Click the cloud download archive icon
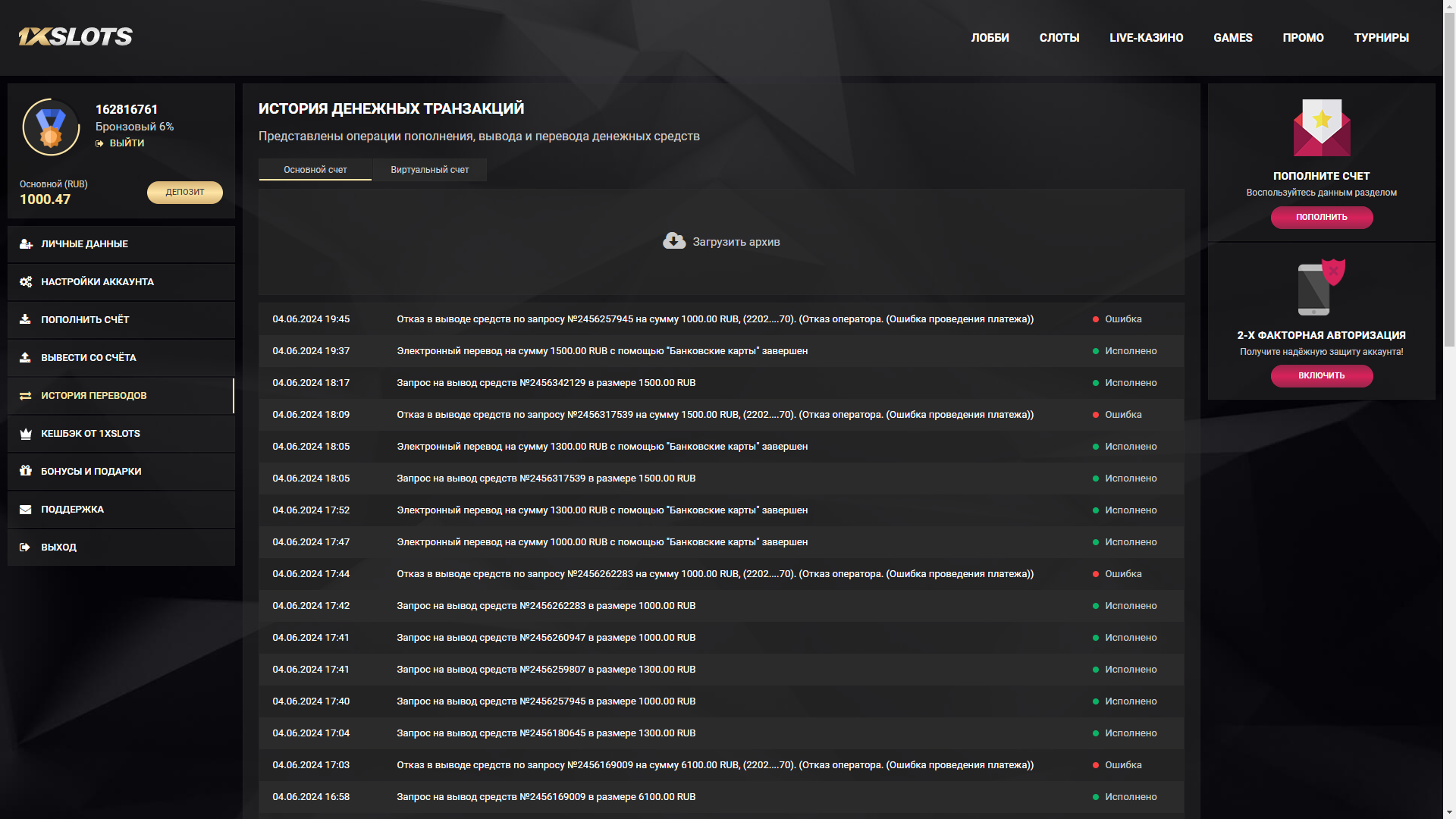Image resolution: width=1456 pixels, height=819 pixels. point(673,241)
